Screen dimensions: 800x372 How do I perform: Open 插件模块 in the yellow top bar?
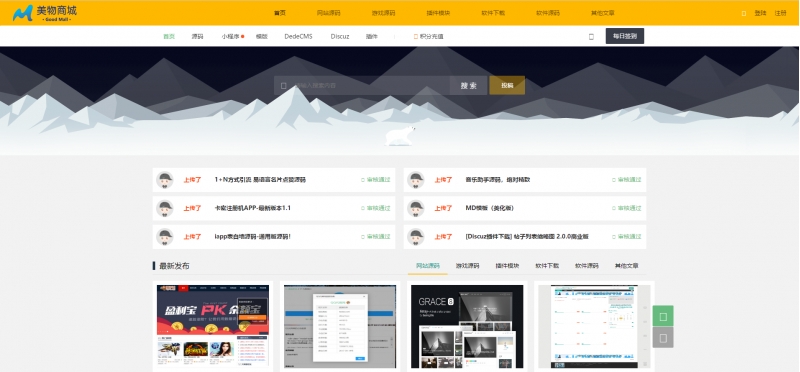tap(438, 13)
